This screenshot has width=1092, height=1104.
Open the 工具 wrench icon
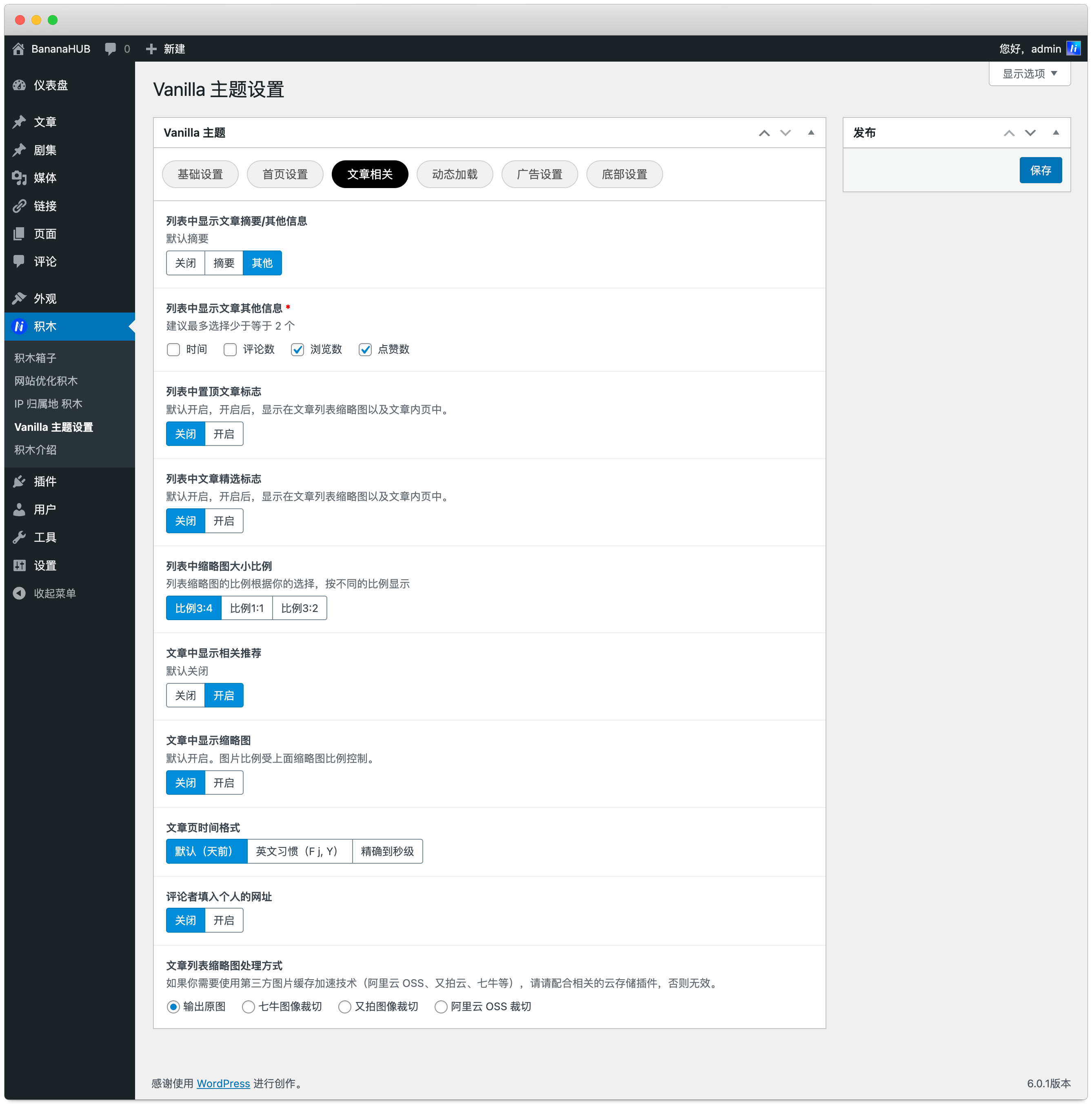coord(20,537)
